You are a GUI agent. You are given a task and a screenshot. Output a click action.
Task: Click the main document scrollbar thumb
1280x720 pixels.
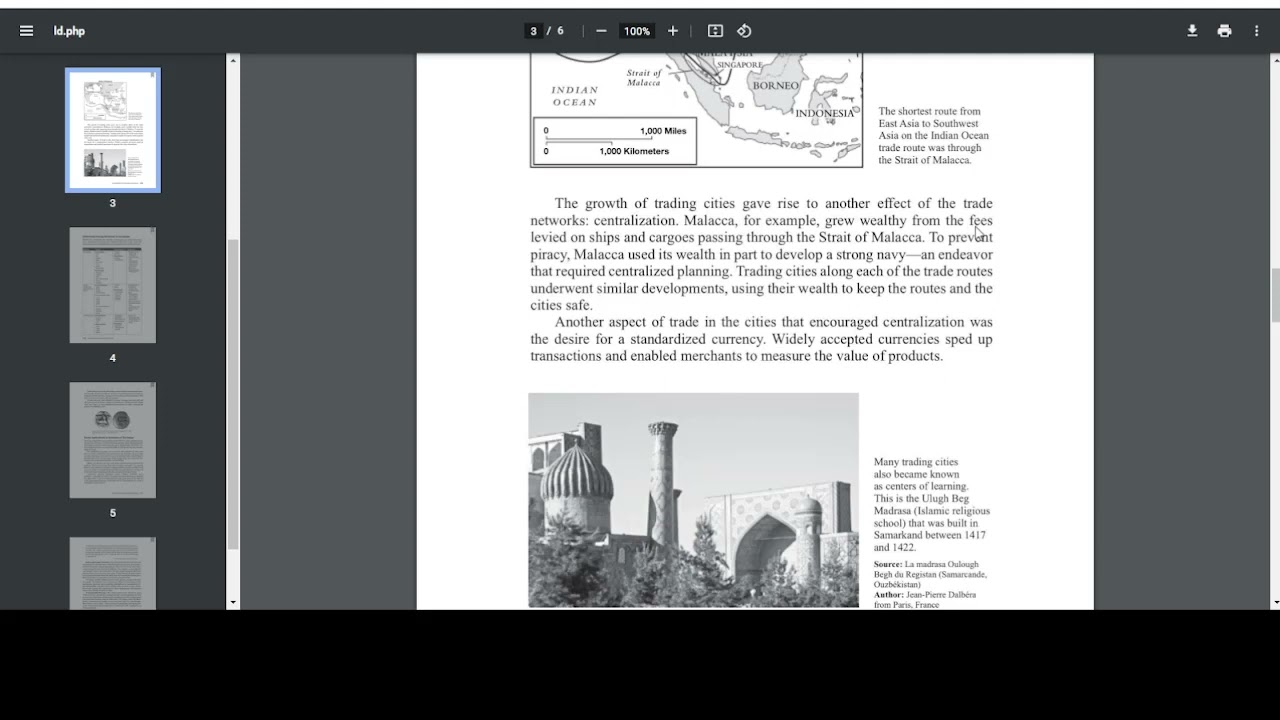(x=1274, y=296)
